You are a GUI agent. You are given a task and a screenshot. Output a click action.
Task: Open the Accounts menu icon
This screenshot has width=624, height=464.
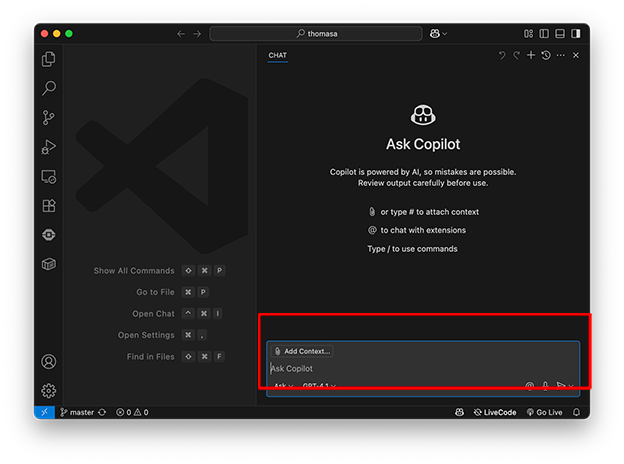click(x=49, y=362)
